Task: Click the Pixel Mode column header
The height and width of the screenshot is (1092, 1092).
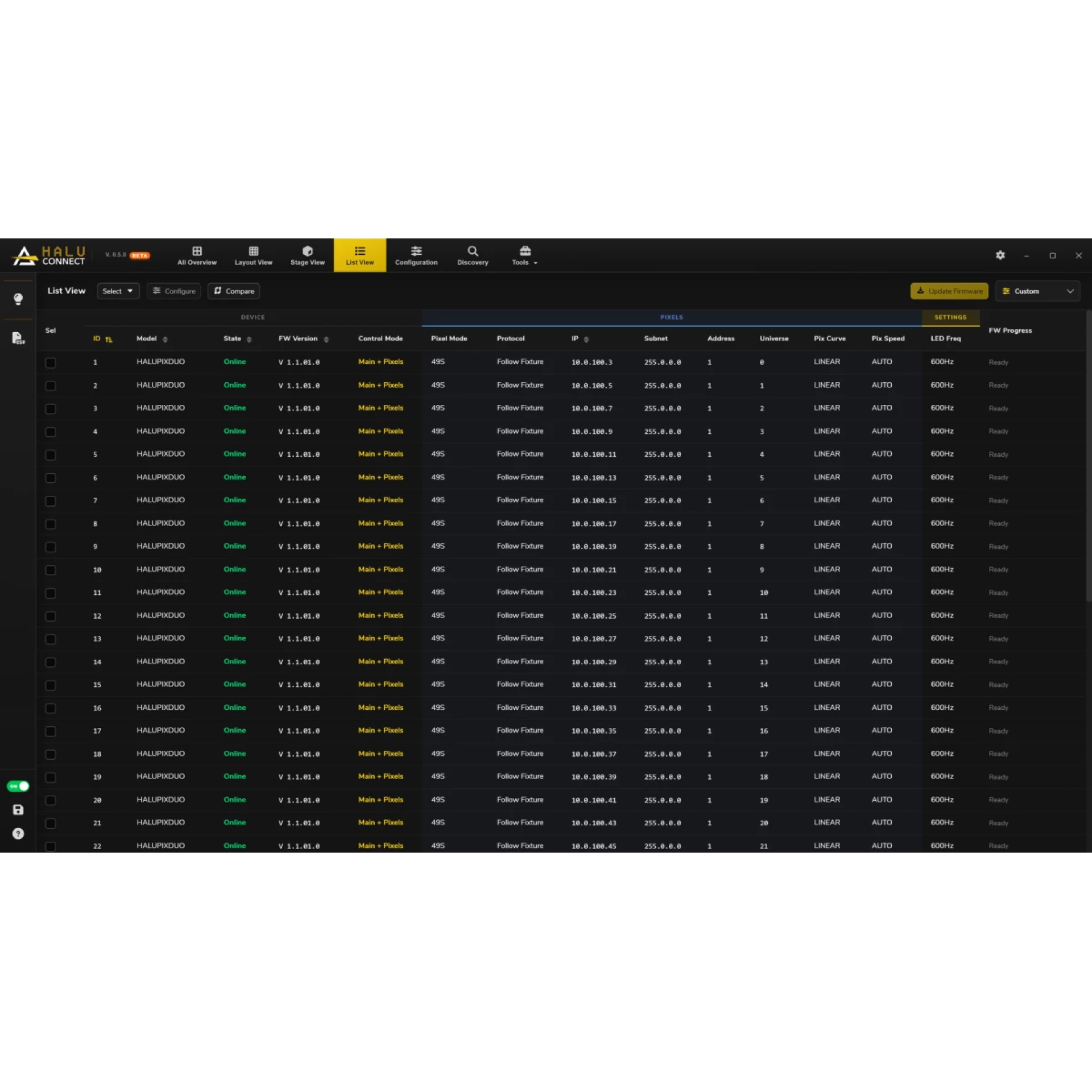Action: pyautogui.click(x=449, y=338)
